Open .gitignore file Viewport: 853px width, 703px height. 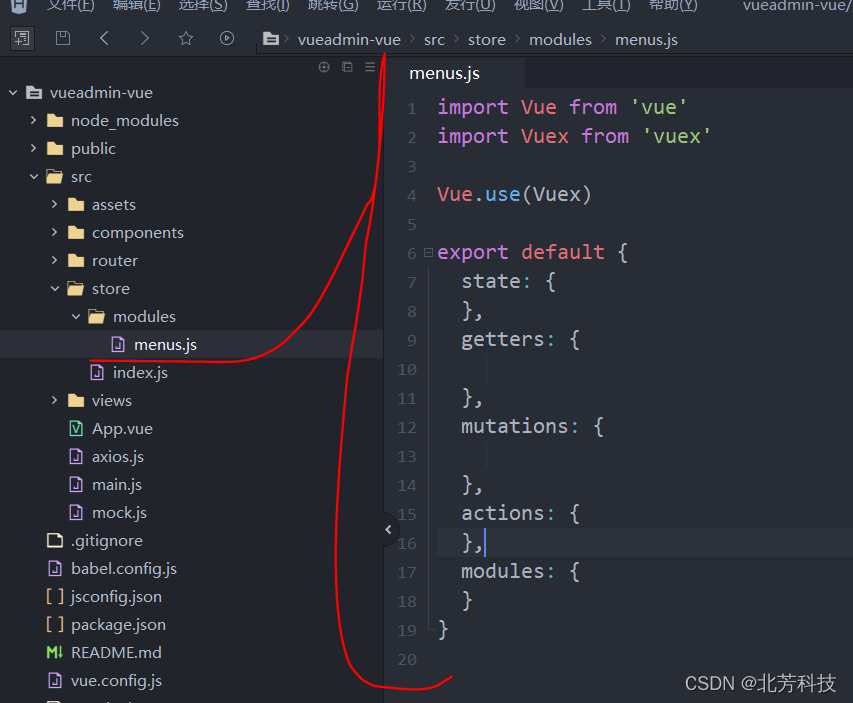(x=107, y=541)
